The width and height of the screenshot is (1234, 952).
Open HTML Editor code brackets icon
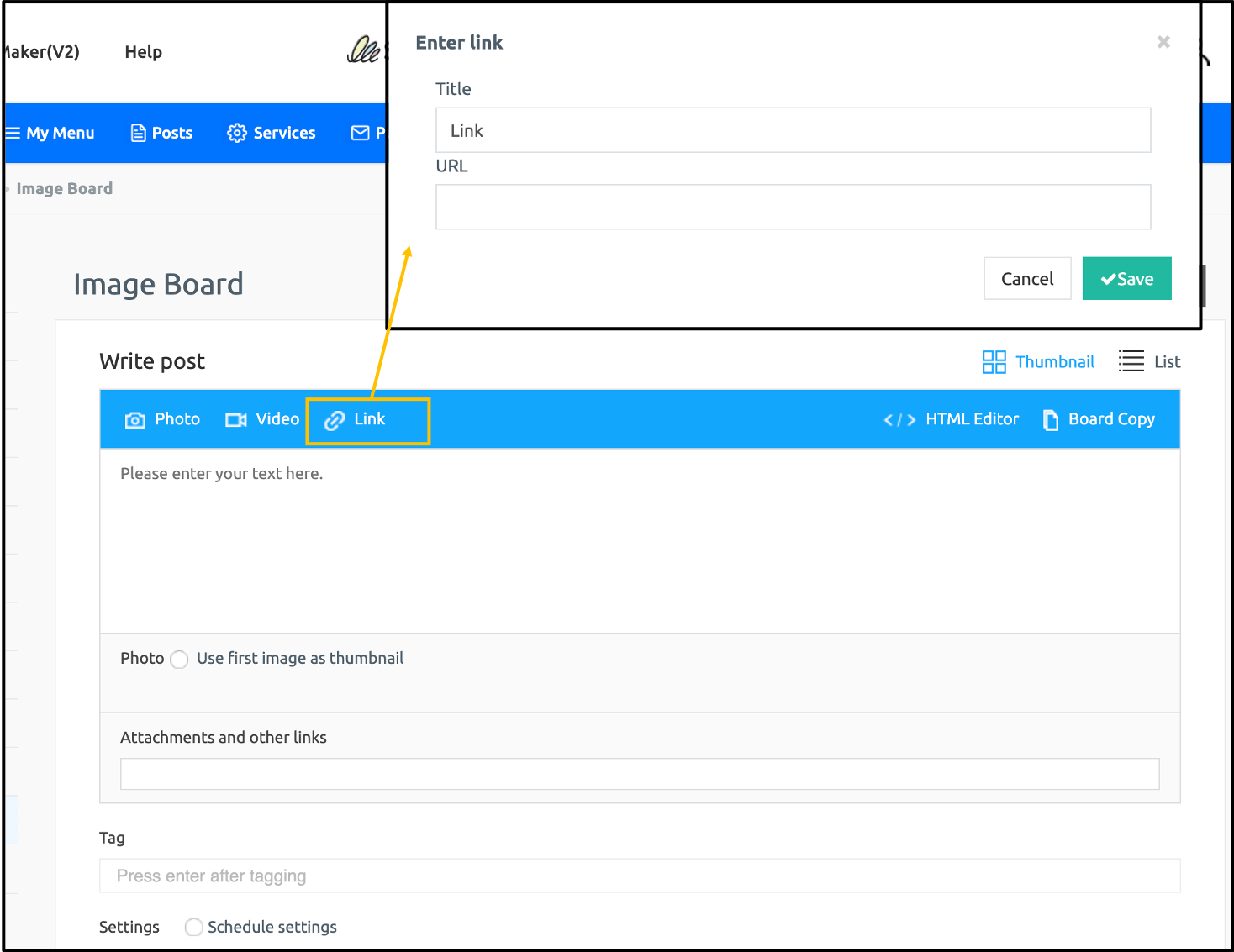[899, 420]
